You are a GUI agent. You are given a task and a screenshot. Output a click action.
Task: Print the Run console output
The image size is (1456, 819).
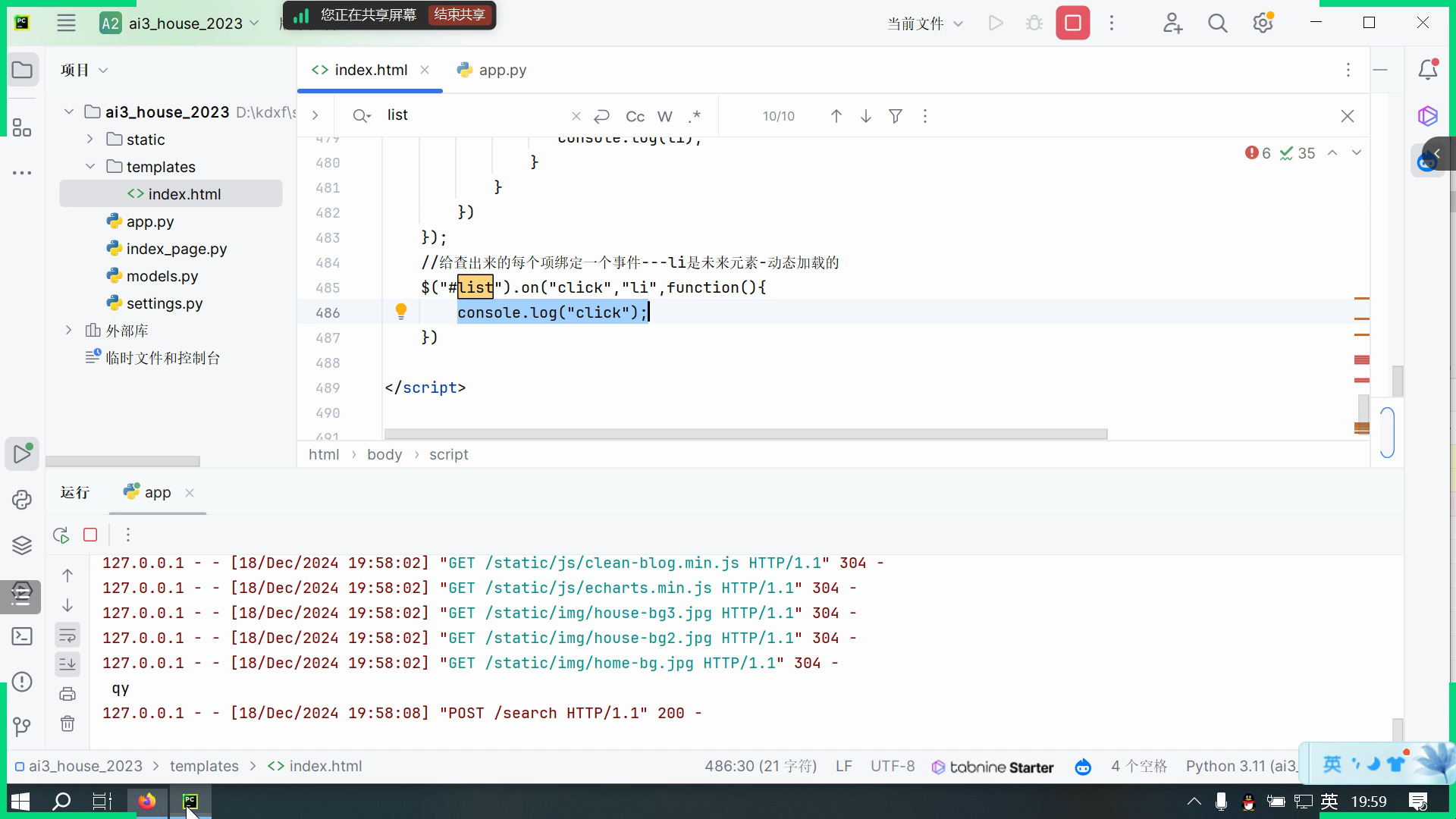[x=67, y=694]
